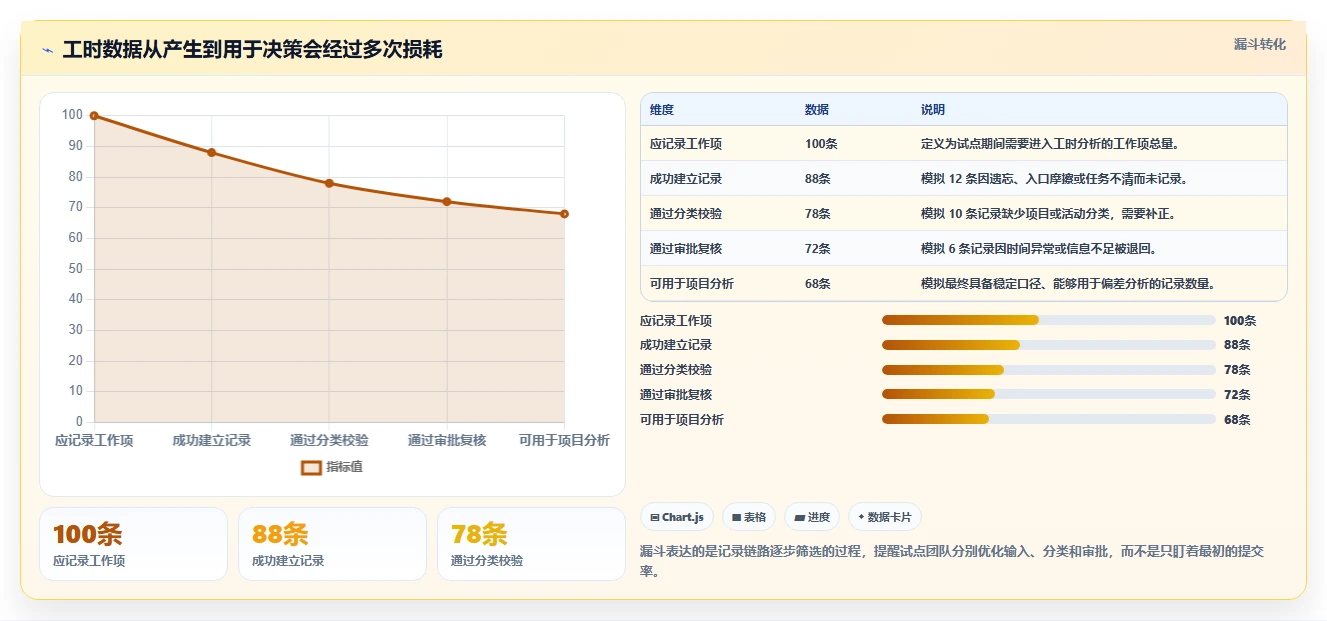Click the 应记录工作项 progress bar
The image size is (1327, 621).
tap(1049, 320)
